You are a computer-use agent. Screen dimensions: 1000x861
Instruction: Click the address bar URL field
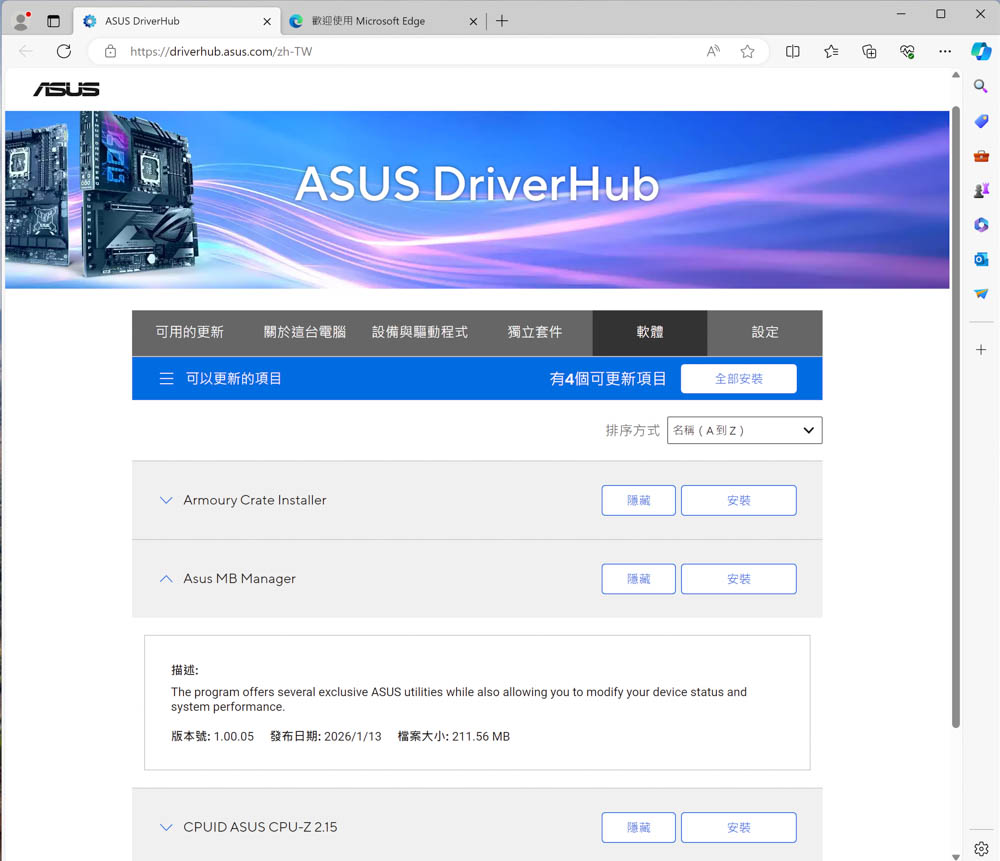[x=400, y=51]
